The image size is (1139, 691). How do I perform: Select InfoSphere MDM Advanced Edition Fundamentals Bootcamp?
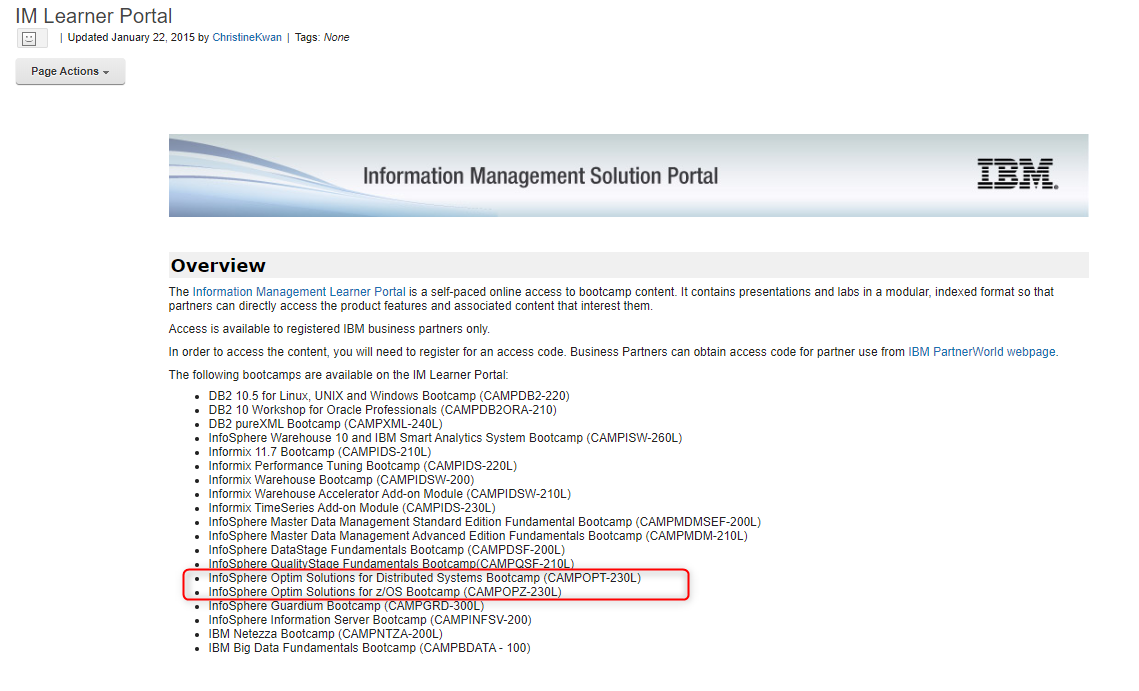pyautogui.click(x=478, y=536)
